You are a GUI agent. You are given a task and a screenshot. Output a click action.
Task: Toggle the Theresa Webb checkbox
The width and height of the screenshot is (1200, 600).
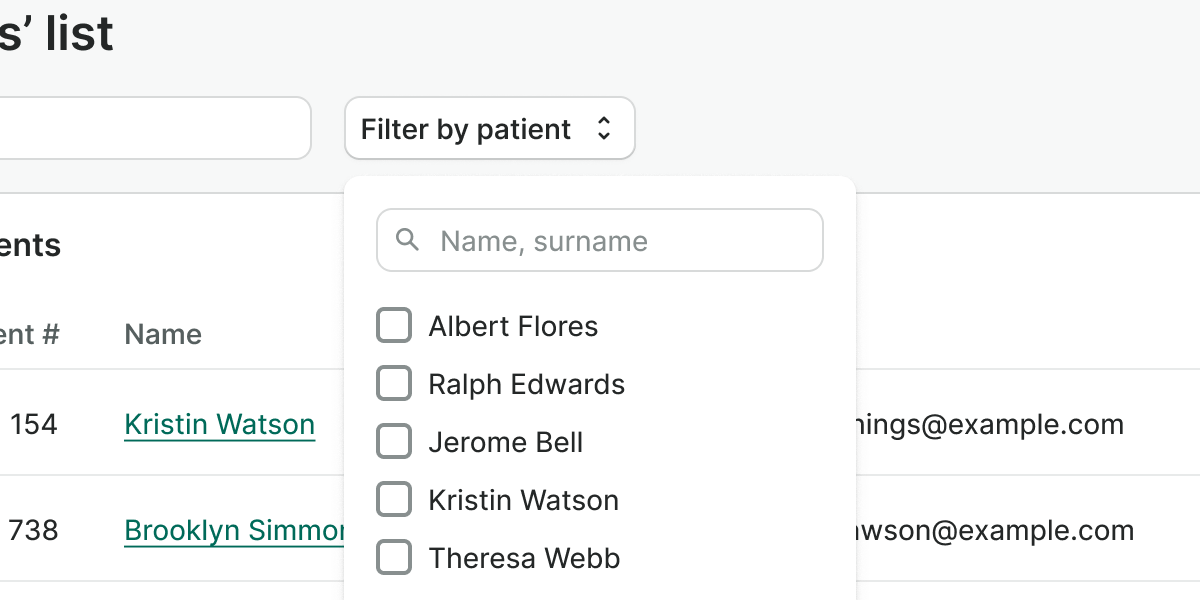[x=394, y=558]
